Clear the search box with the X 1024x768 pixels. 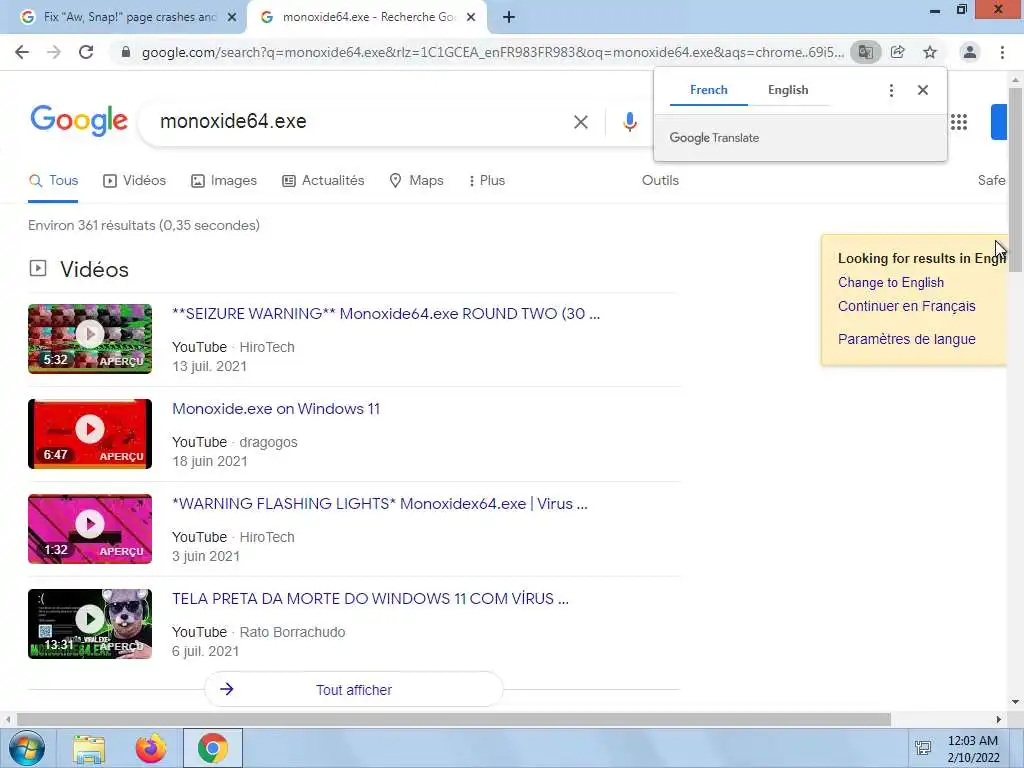coord(581,122)
